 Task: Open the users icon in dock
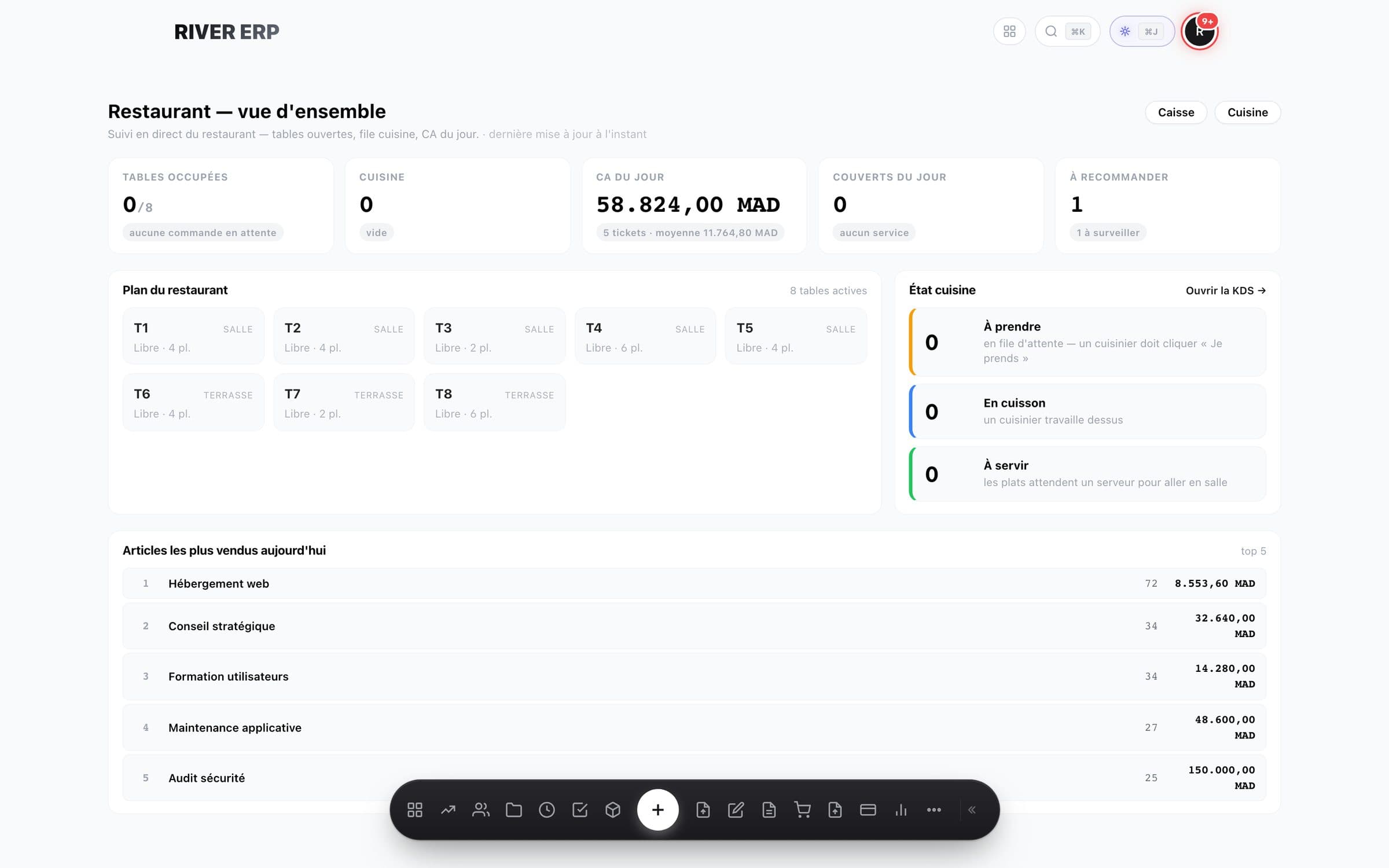pos(481,810)
